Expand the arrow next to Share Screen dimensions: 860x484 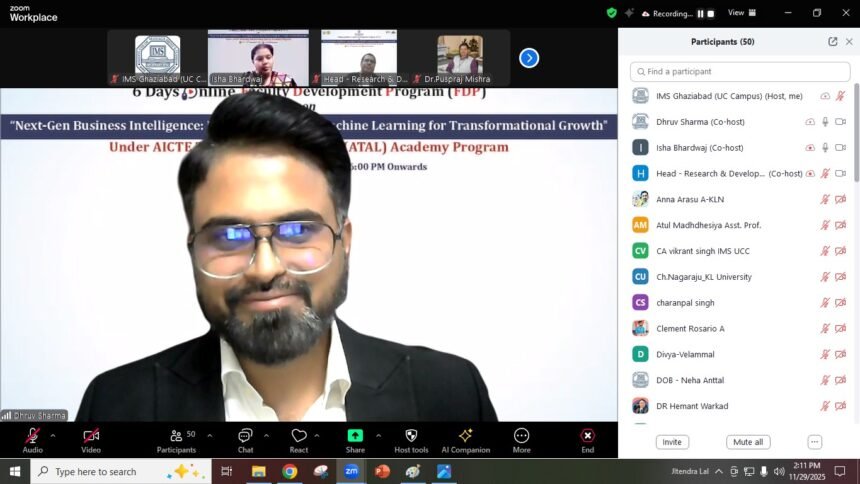coord(378,435)
